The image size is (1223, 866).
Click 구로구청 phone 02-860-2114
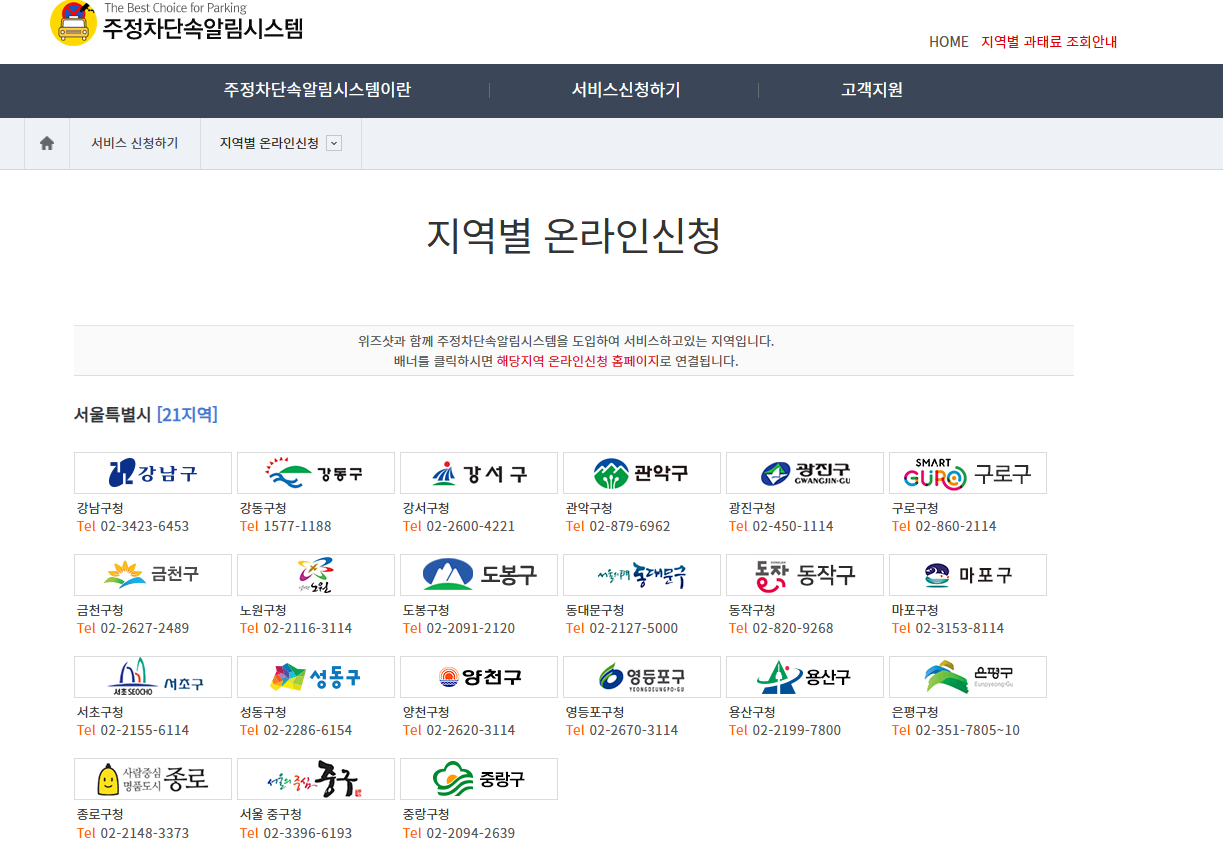coord(956,526)
